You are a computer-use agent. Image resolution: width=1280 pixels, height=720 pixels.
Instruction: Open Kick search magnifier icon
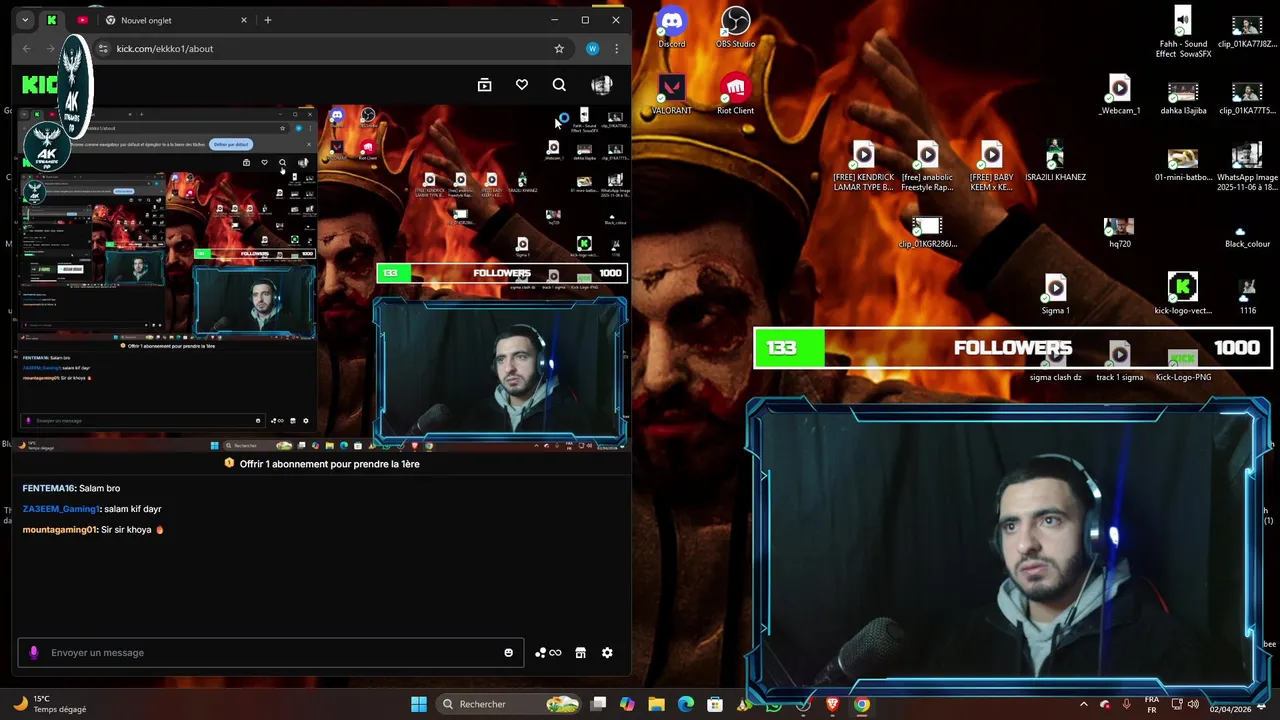559,85
